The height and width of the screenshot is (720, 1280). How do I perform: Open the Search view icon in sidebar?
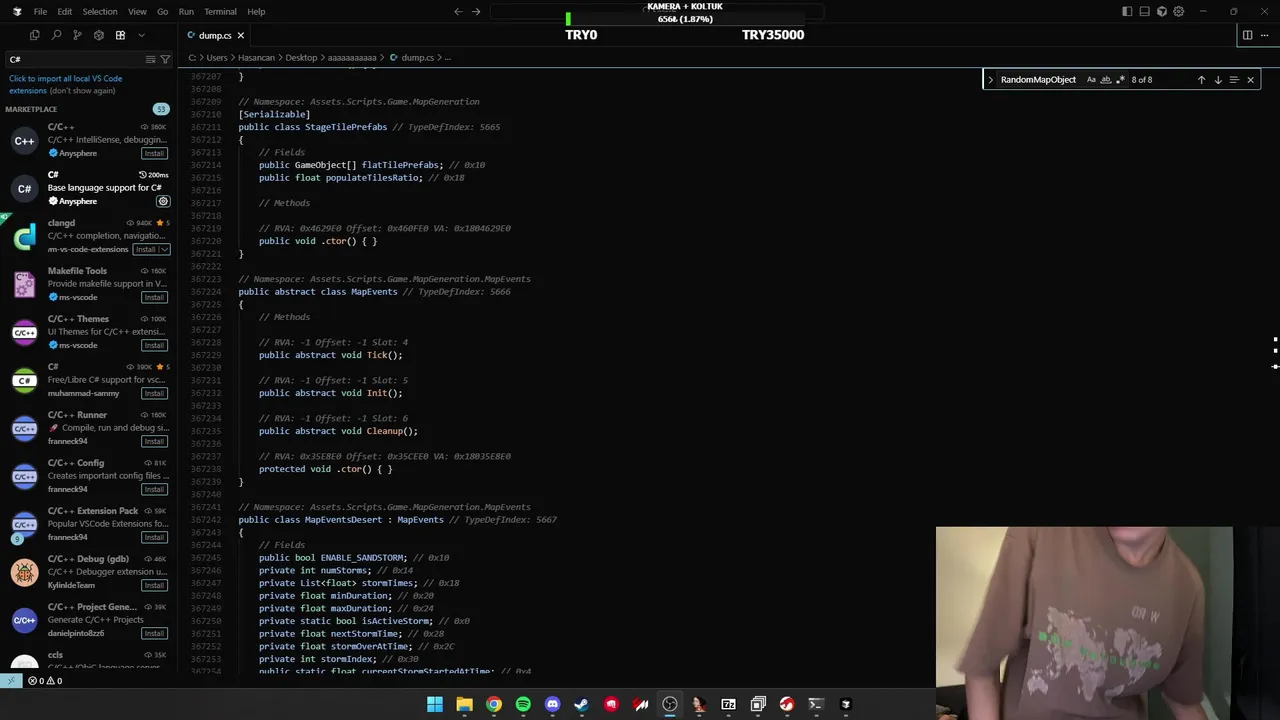pyautogui.click(x=56, y=35)
